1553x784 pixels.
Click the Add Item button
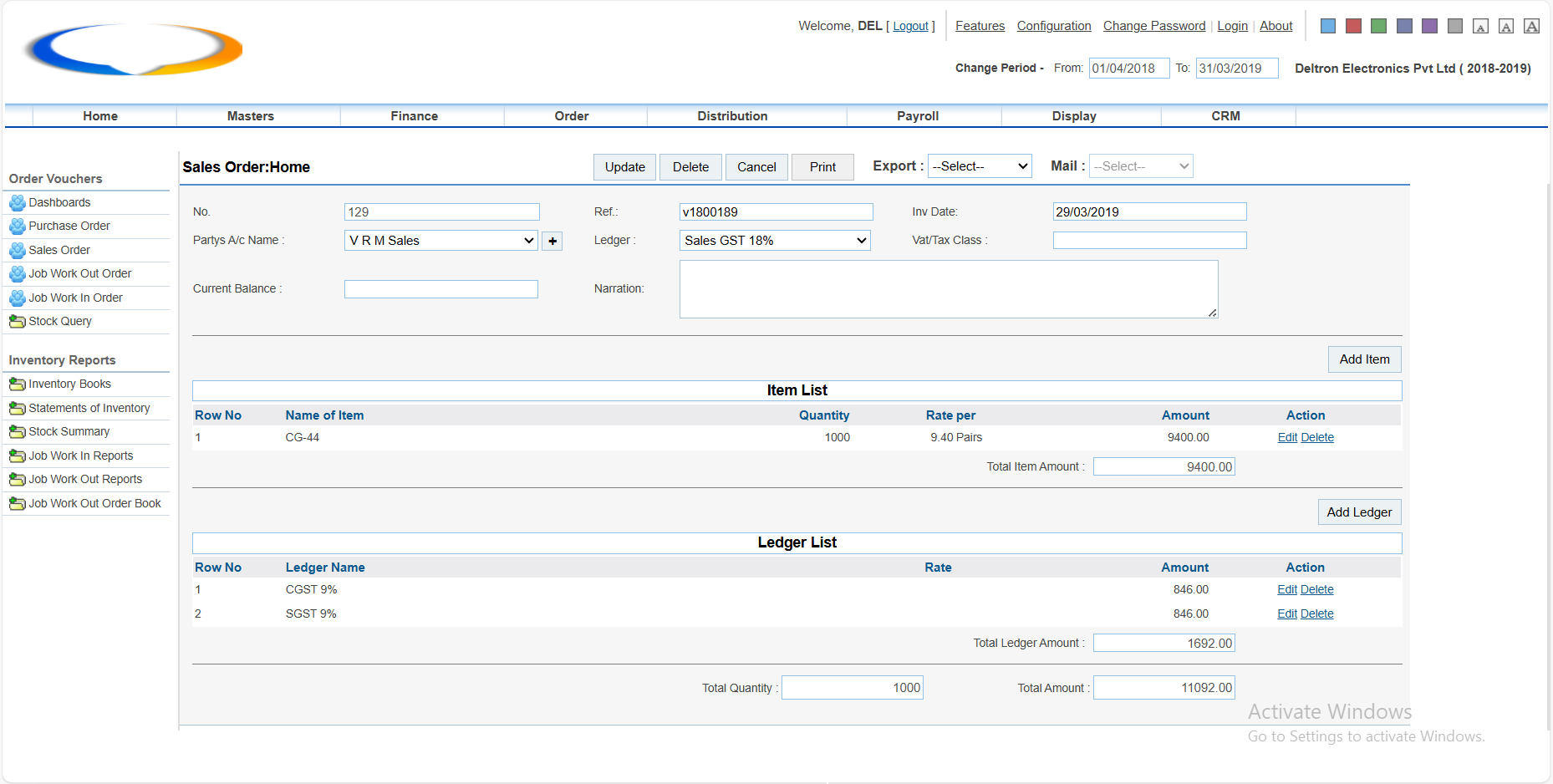pos(1364,359)
